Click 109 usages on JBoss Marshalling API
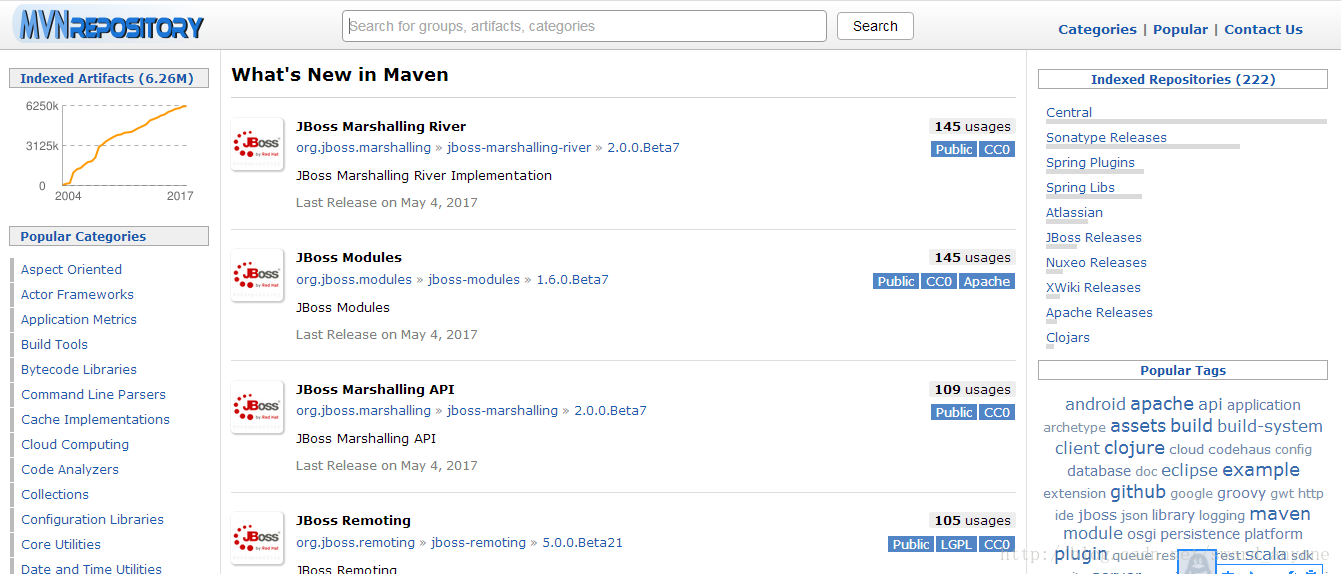The height and width of the screenshot is (574, 1341). (x=972, y=389)
